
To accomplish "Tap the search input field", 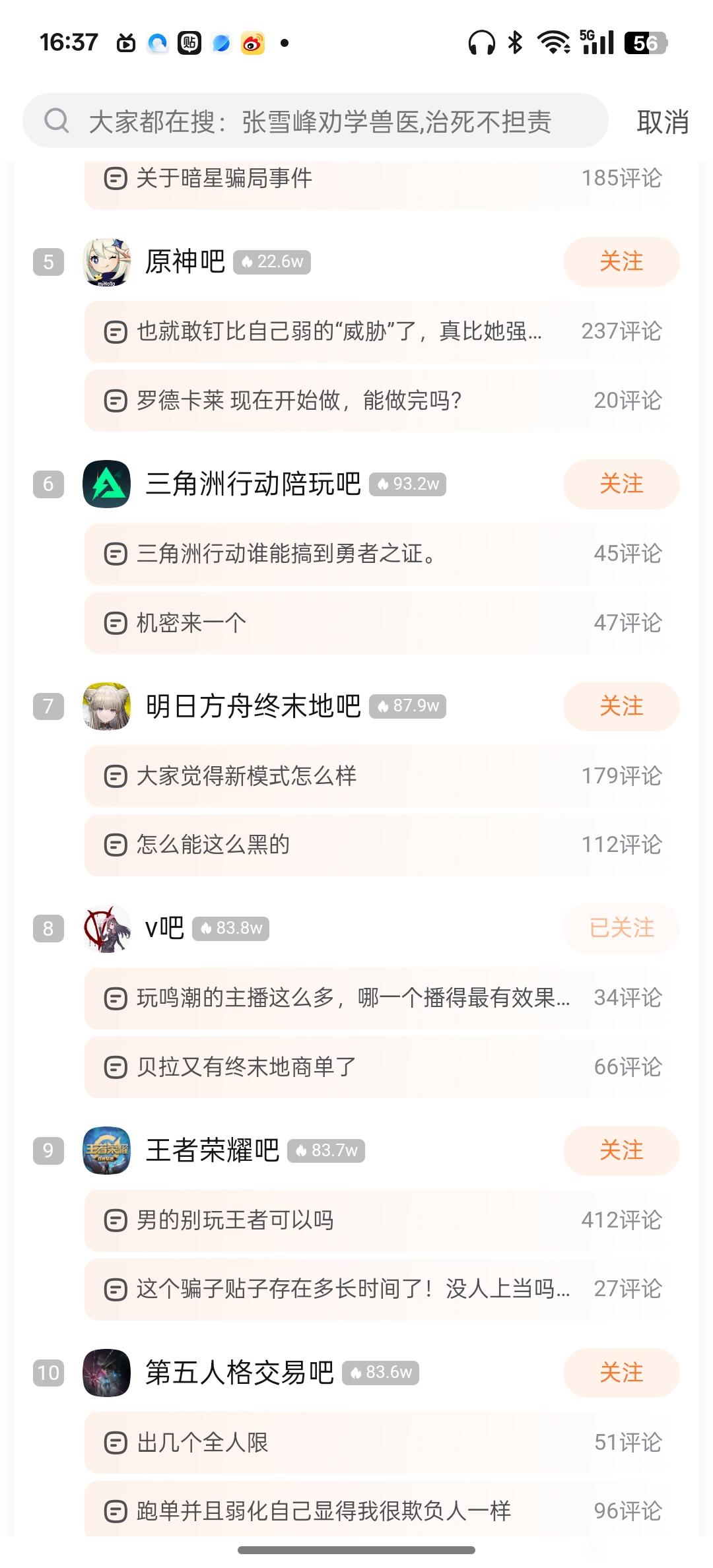I will [x=330, y=122].
